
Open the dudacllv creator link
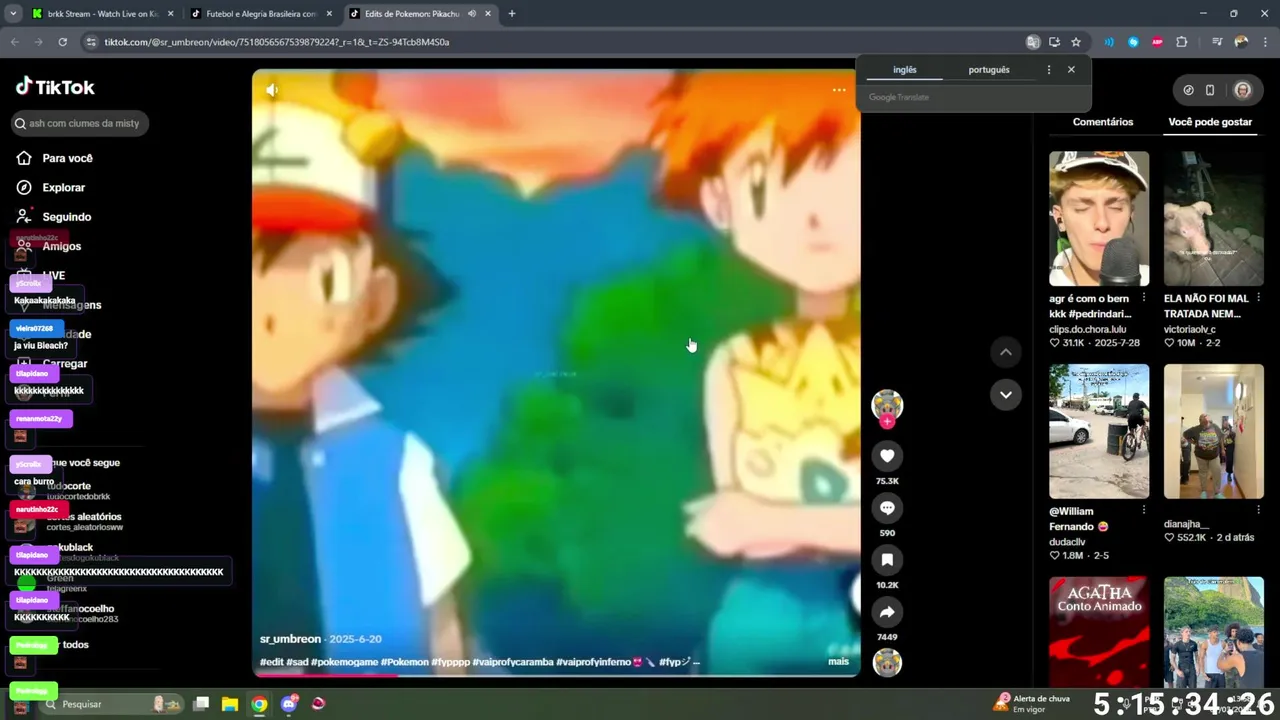(x=1067, y=542)
